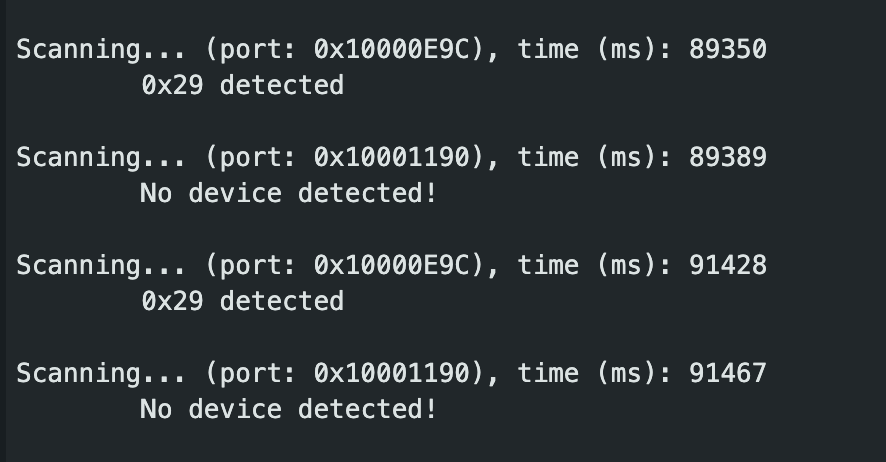Click the word "Scanning..." on the 91428 line
The image size is (886, 462).
[x=101, y=265]
